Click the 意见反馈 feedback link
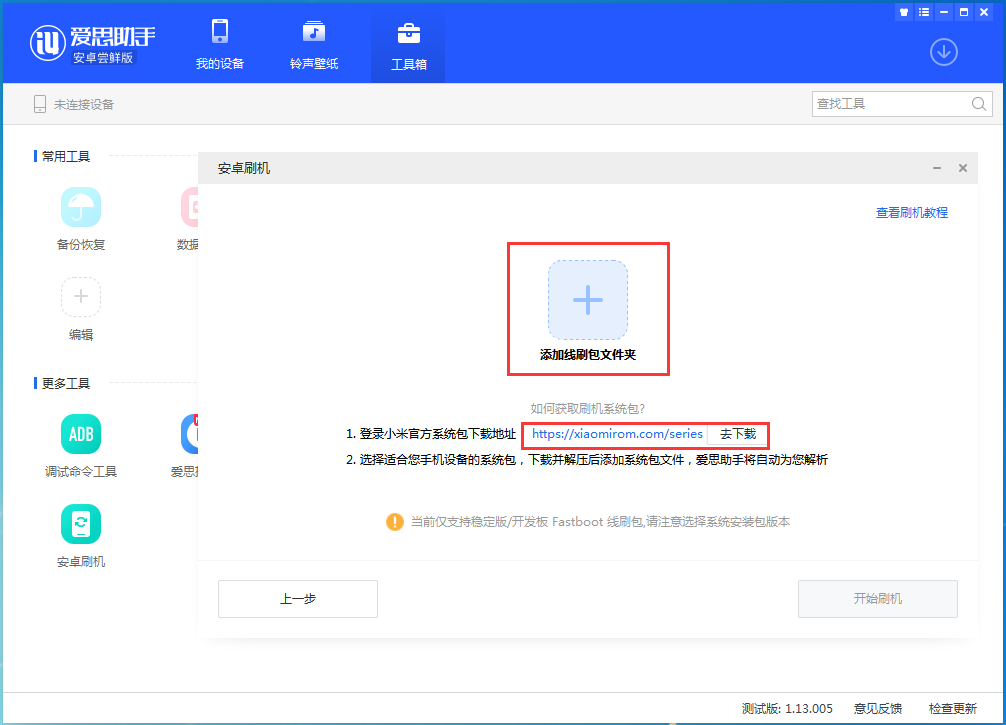 (x=877, y=707)
